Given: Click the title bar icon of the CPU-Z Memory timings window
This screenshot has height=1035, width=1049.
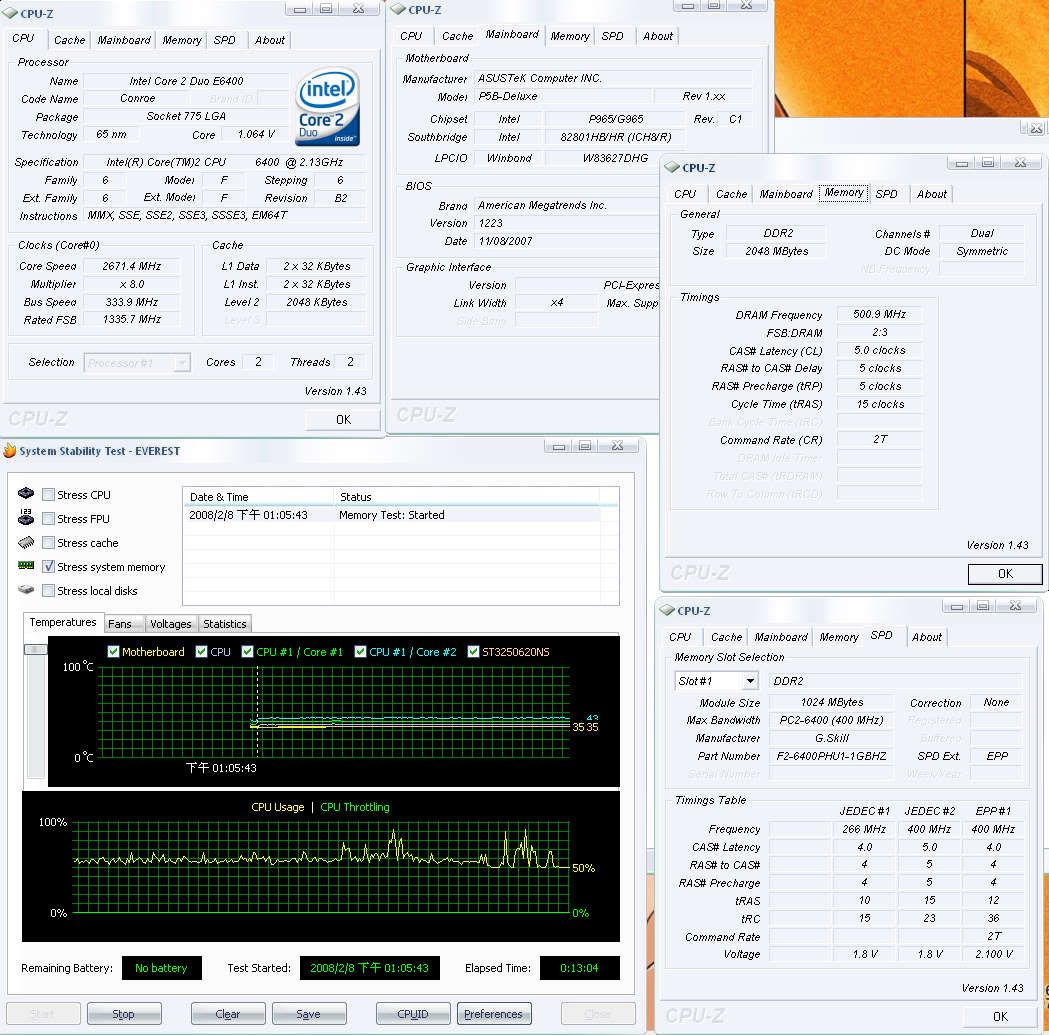Looking at the screenshot, I should pos(672,167).
